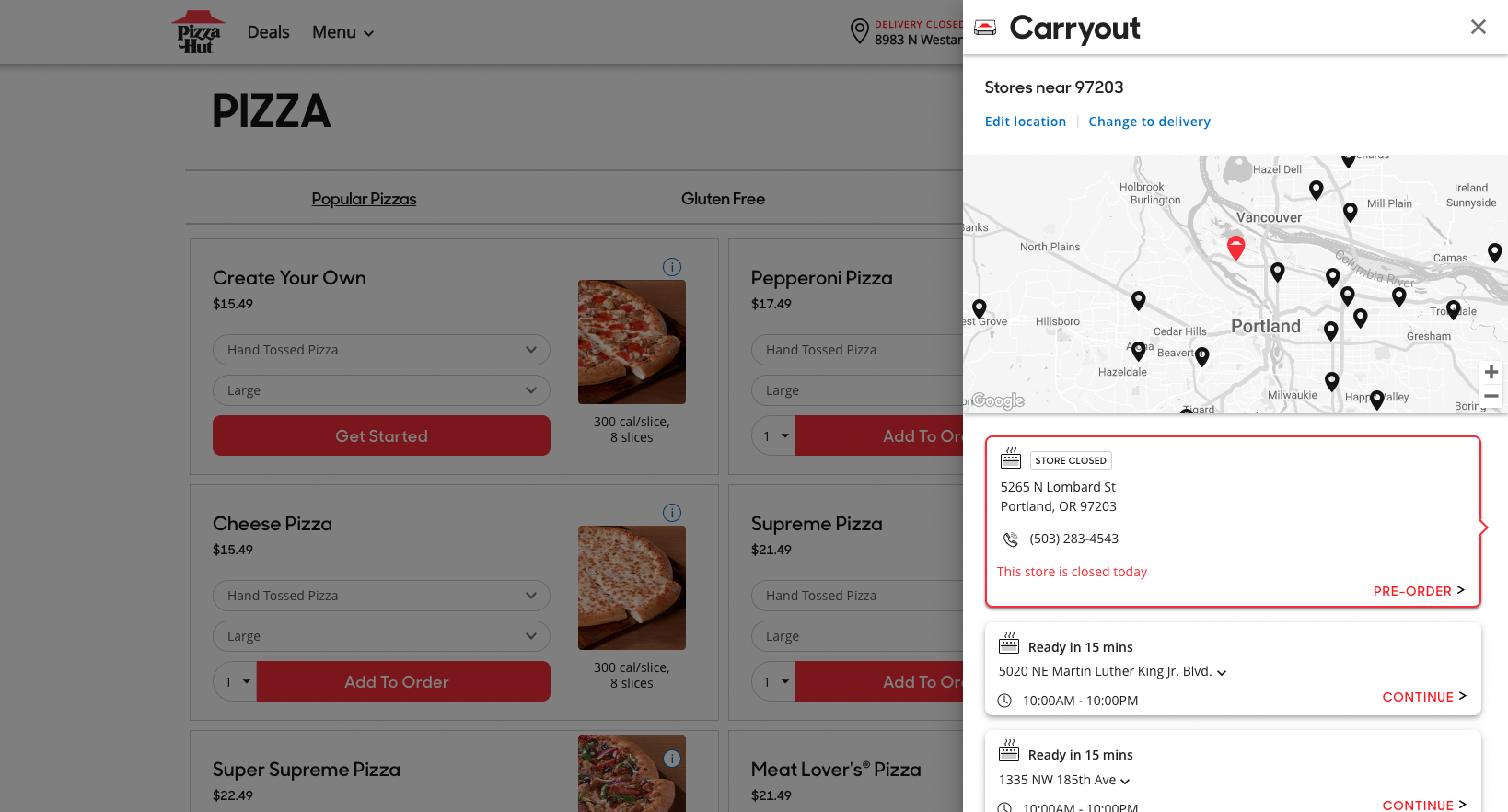Open info icon for Cheese Pizza
The height and width of the screenshot is (812, 1508).
coord(672,513)
